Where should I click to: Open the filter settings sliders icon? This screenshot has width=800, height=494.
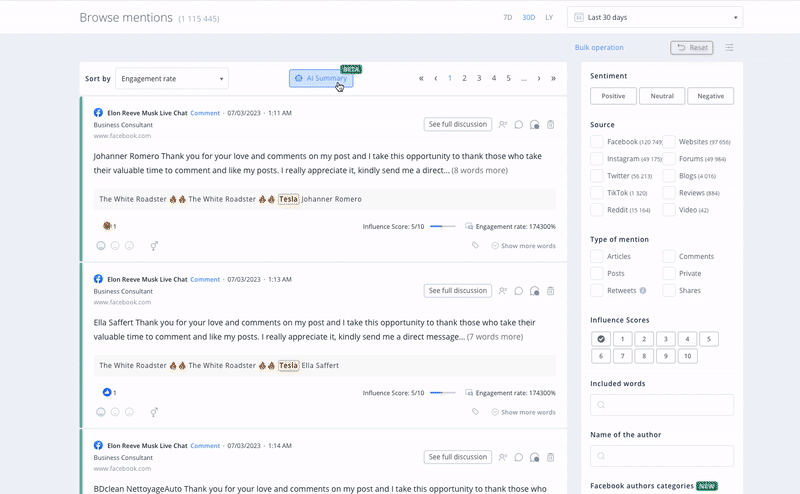(x=730, y=48)
